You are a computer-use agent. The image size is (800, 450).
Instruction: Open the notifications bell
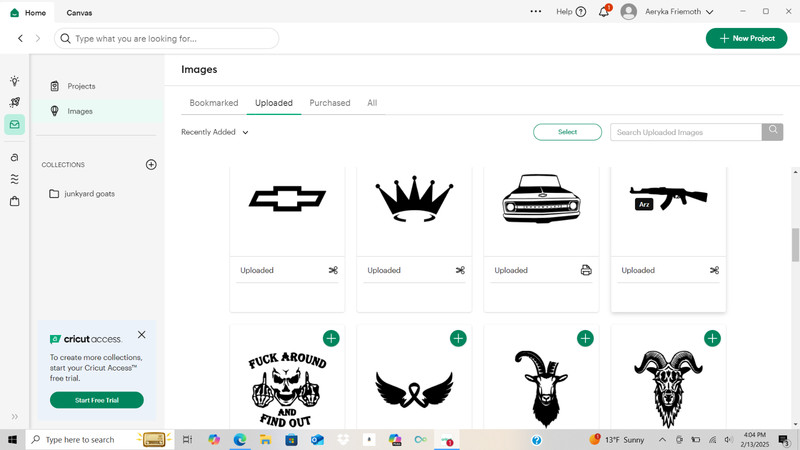click(604, 12)
